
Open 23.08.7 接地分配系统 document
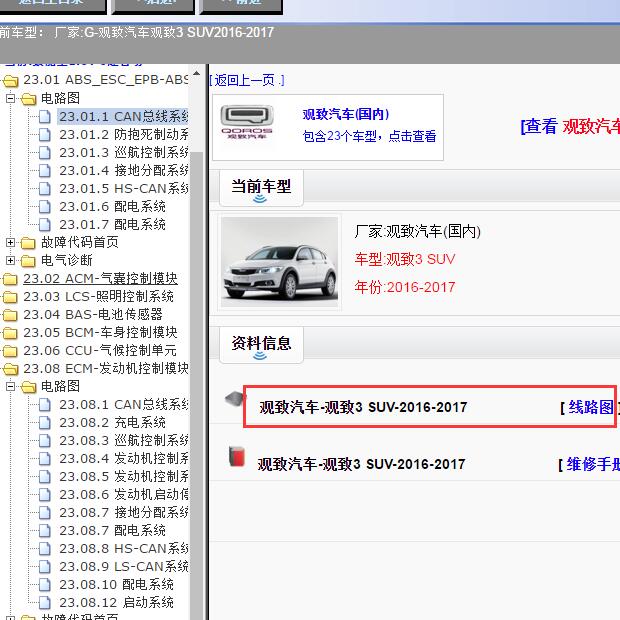click(x=123, y=512)
